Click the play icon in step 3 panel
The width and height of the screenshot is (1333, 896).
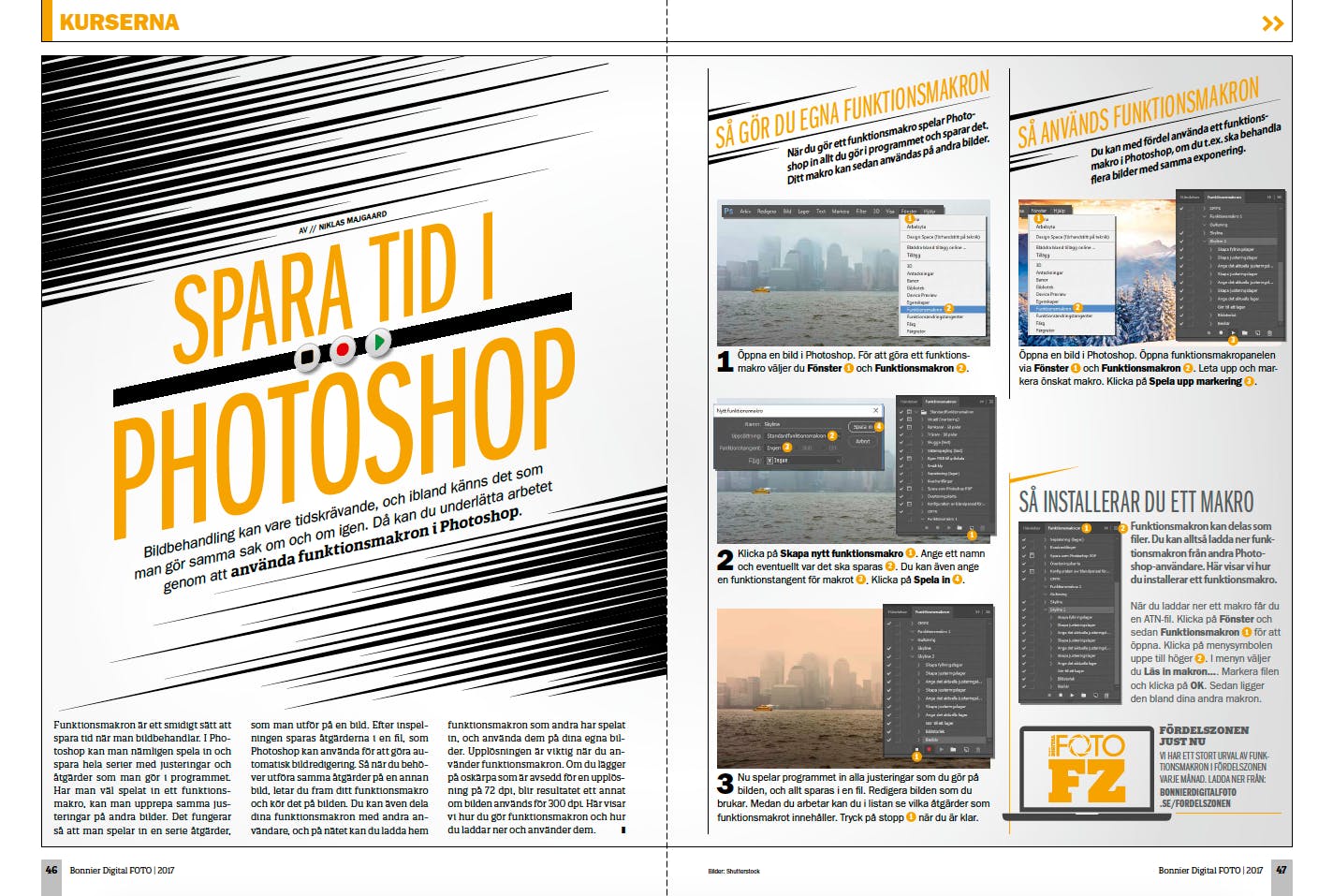[942, 749]
